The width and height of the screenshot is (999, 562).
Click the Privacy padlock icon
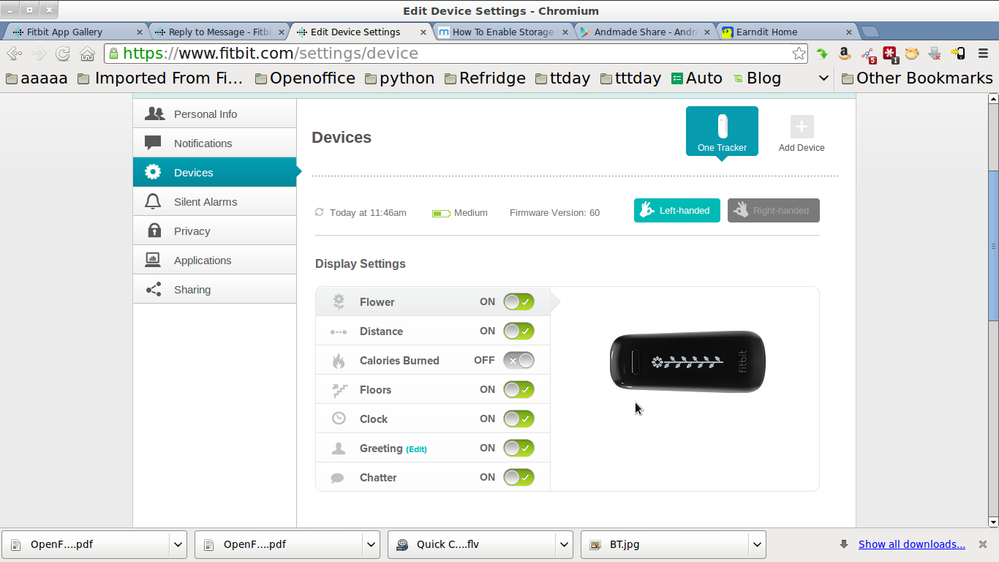coord(154,230)
